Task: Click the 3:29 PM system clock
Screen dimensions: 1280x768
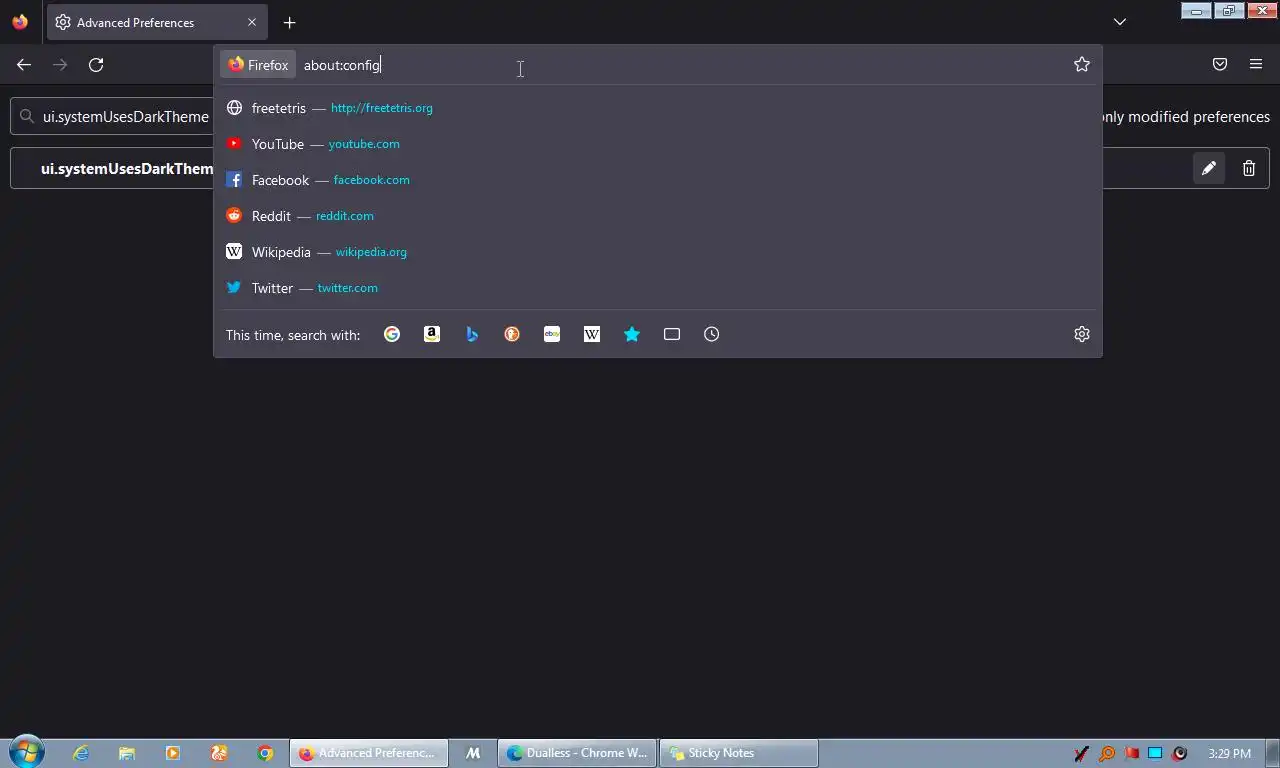Action: 1229,753
